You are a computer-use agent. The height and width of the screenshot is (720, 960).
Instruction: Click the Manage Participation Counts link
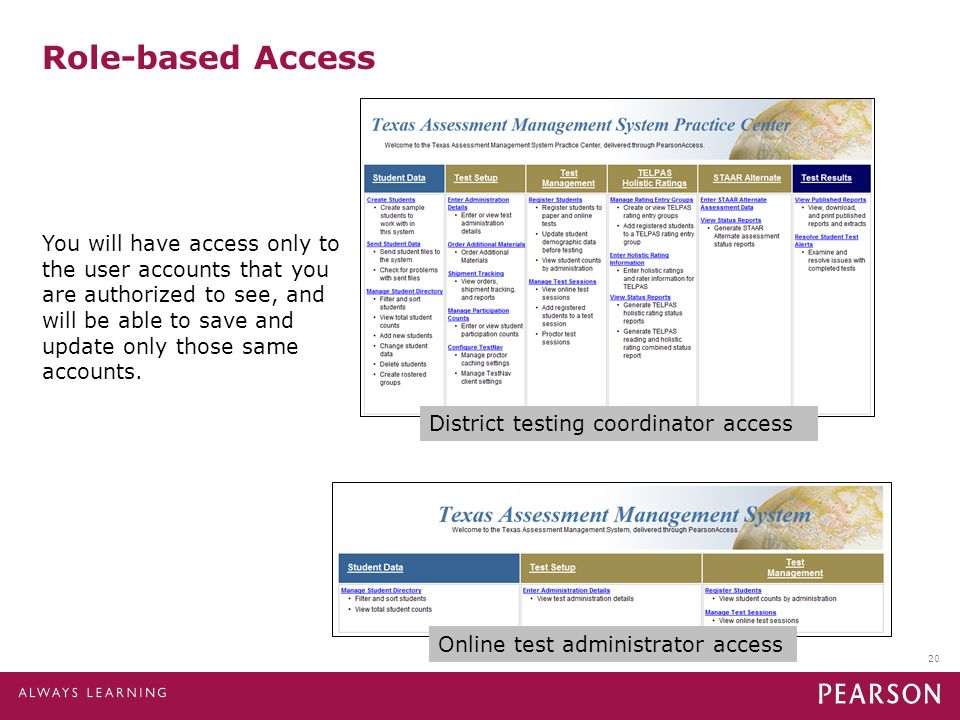478,314
